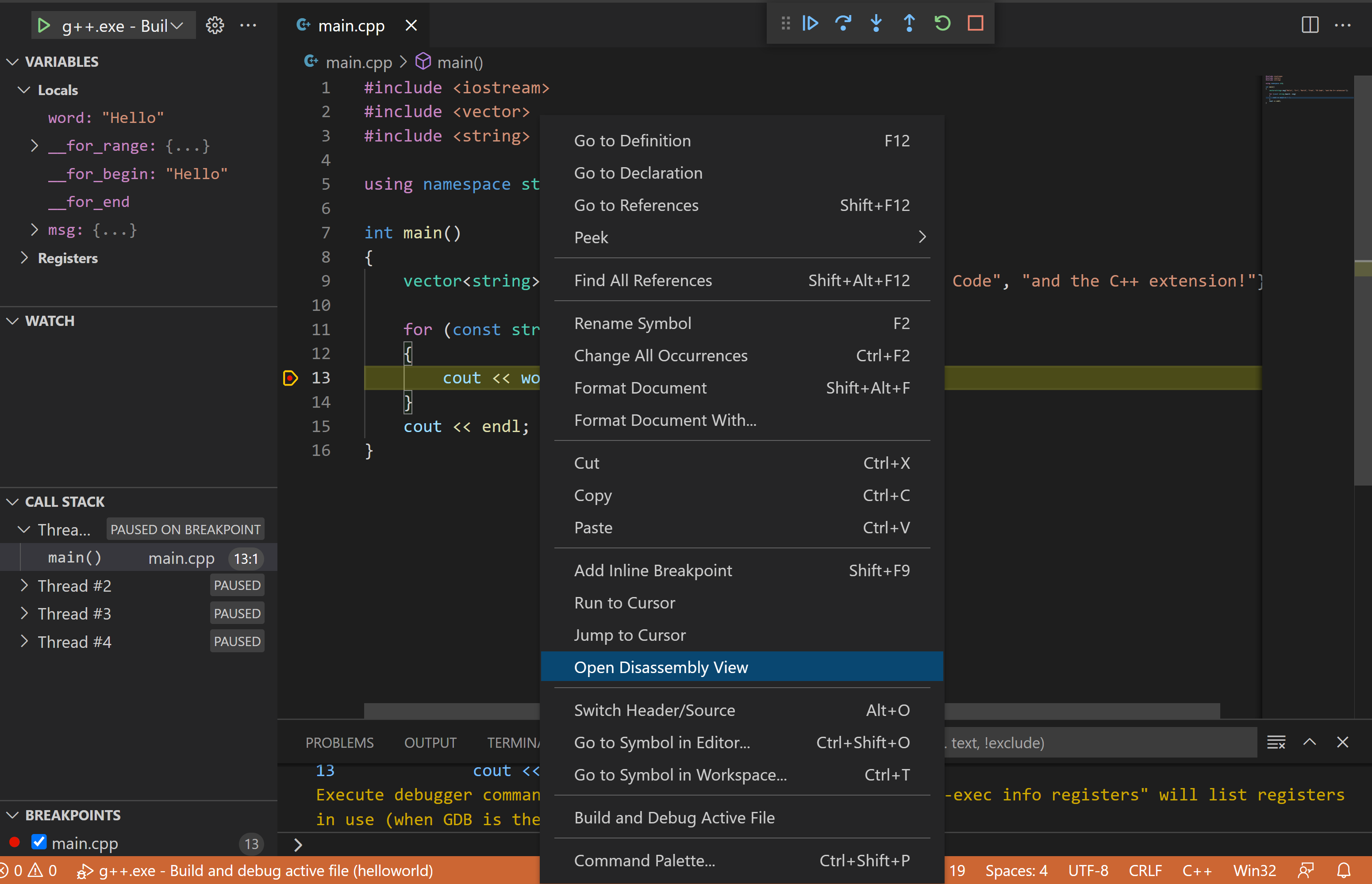Switch to the PROBLEMS panel tab

(x=339, y=742)
